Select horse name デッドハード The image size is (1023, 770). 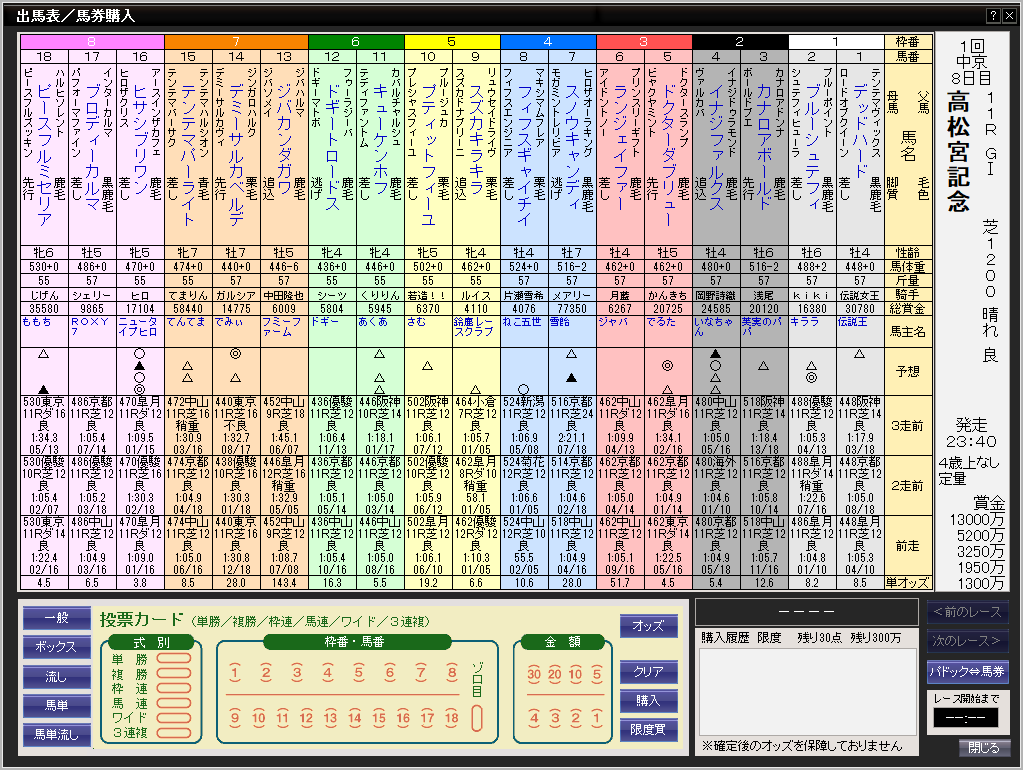point(860,131)
